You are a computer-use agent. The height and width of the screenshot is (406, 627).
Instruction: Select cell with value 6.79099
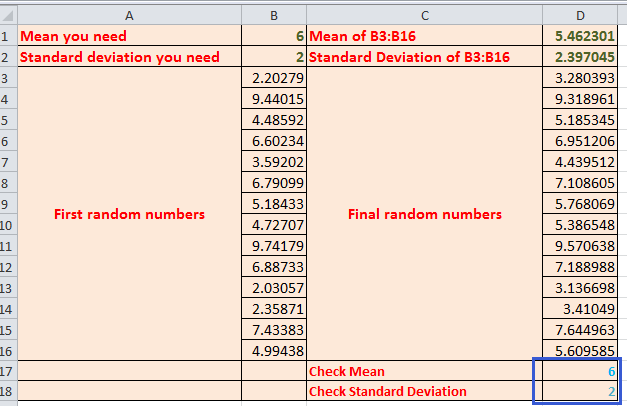coord(274,182)
